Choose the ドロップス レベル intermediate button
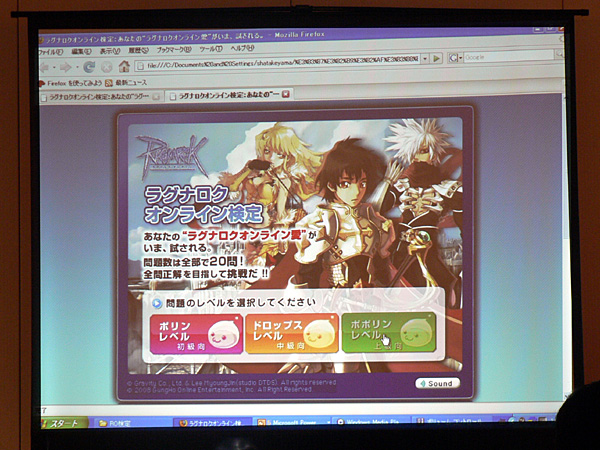The height and width of the screenshot is (450, 600). click(x=292, y=333)
